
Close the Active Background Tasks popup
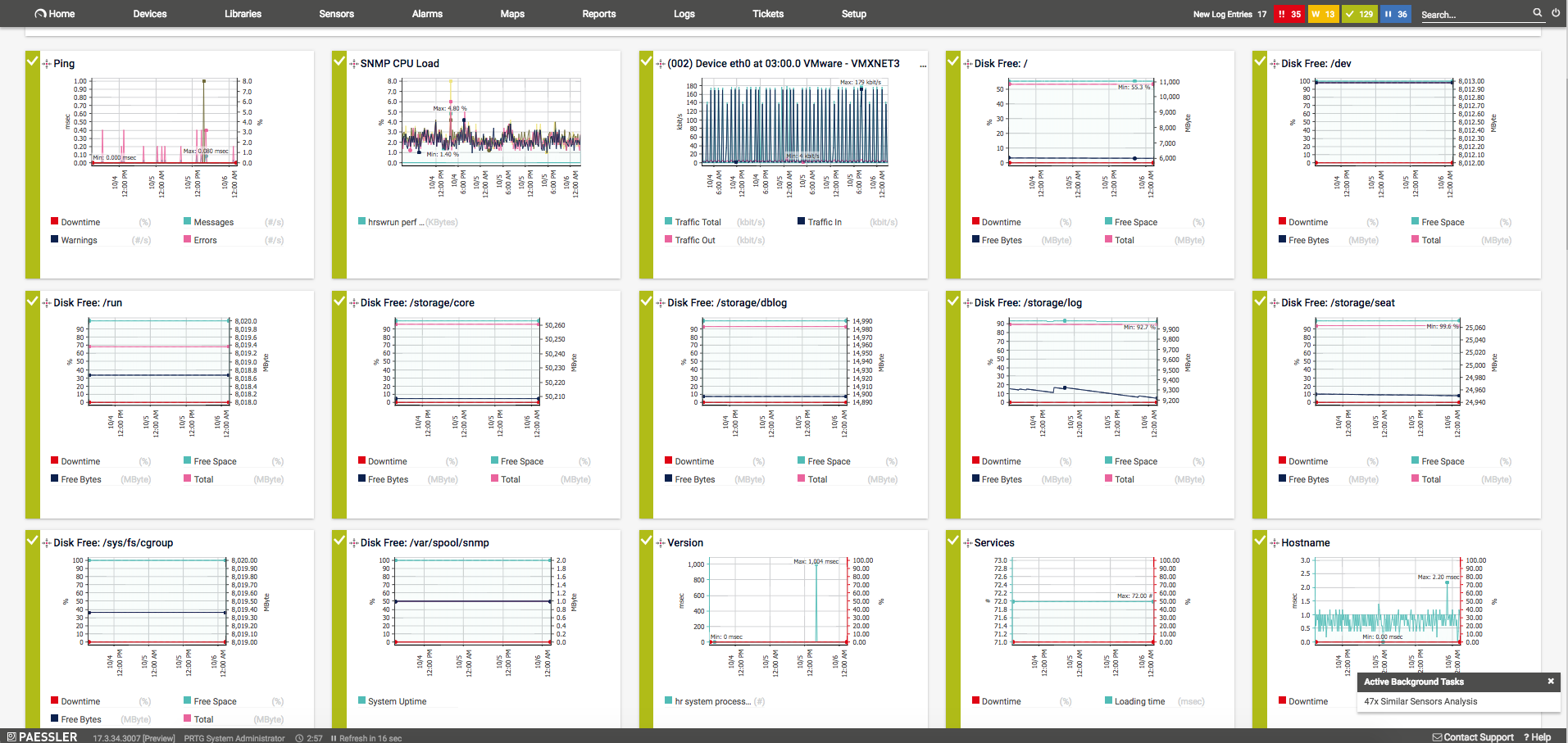click(x=1551, y=682)
